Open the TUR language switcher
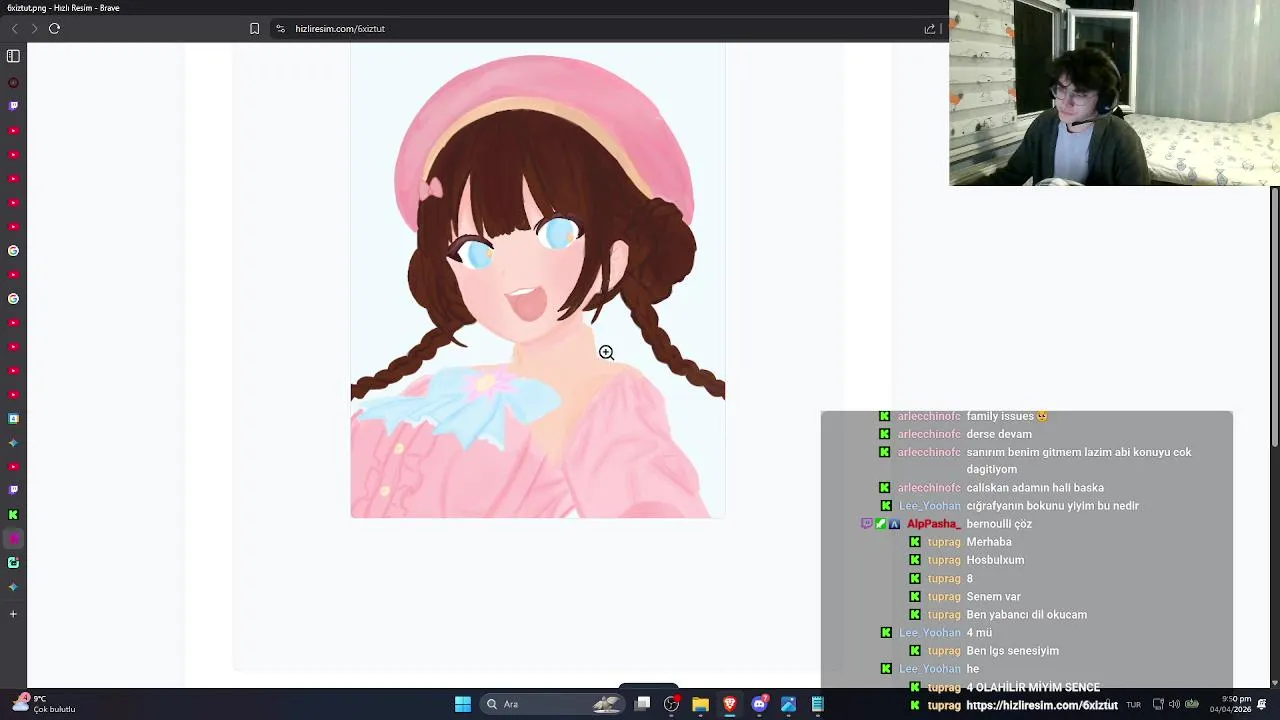The width and height of the screenshot is (1280, 720). tap(1133, 705)
